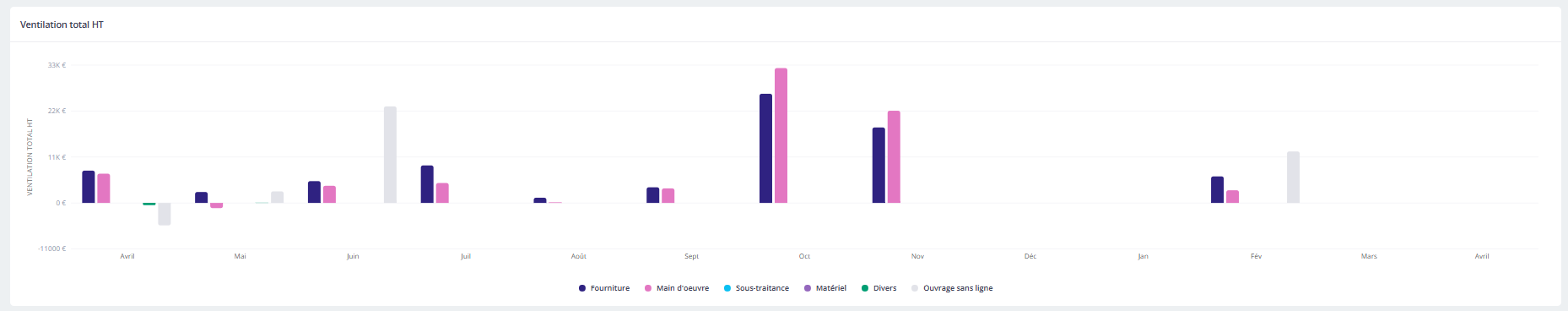1568x311 pixels.
Task: Toggle the Divers legend item
Action: (879, 288)
